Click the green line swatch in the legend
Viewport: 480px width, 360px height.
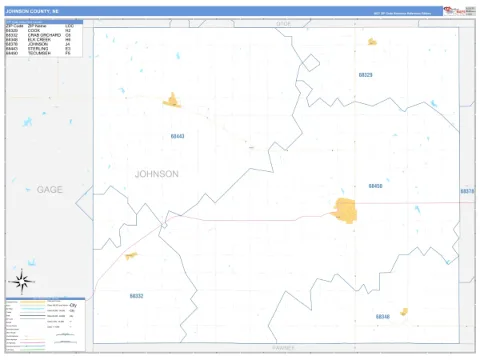point(33,349)
